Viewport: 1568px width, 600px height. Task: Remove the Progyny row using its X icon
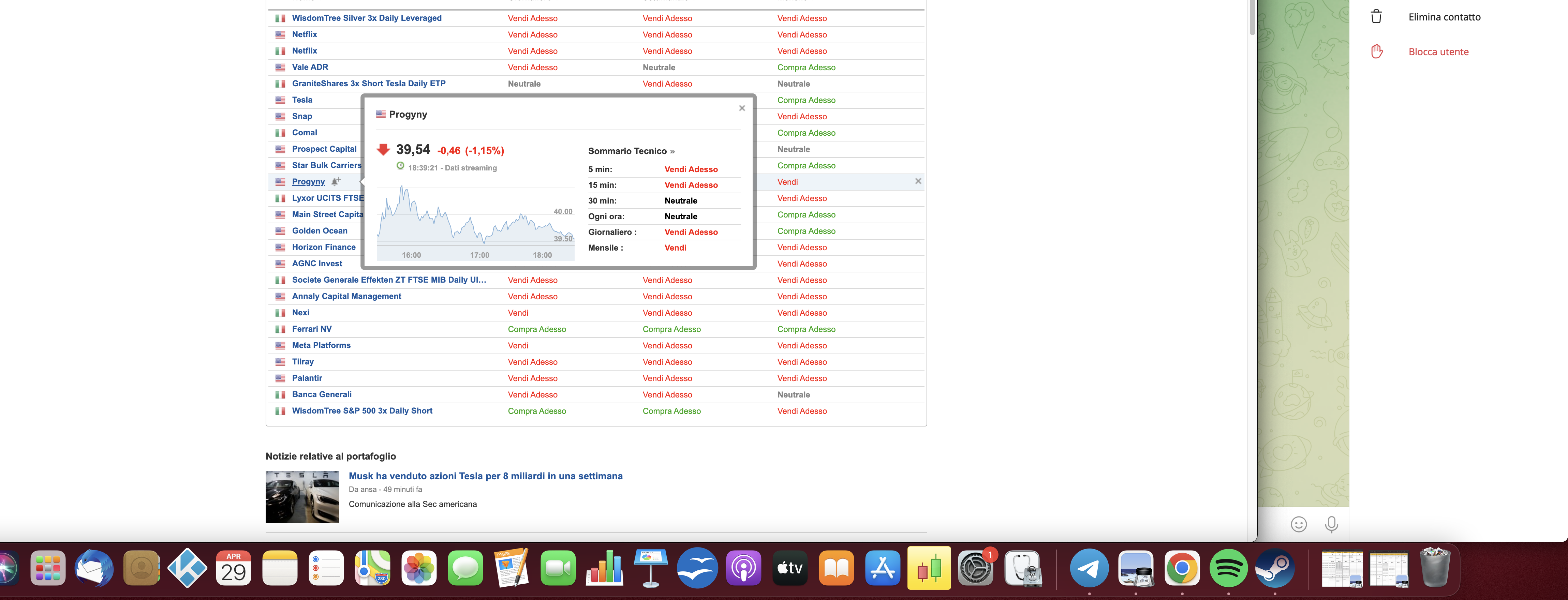tap(918, 181)
